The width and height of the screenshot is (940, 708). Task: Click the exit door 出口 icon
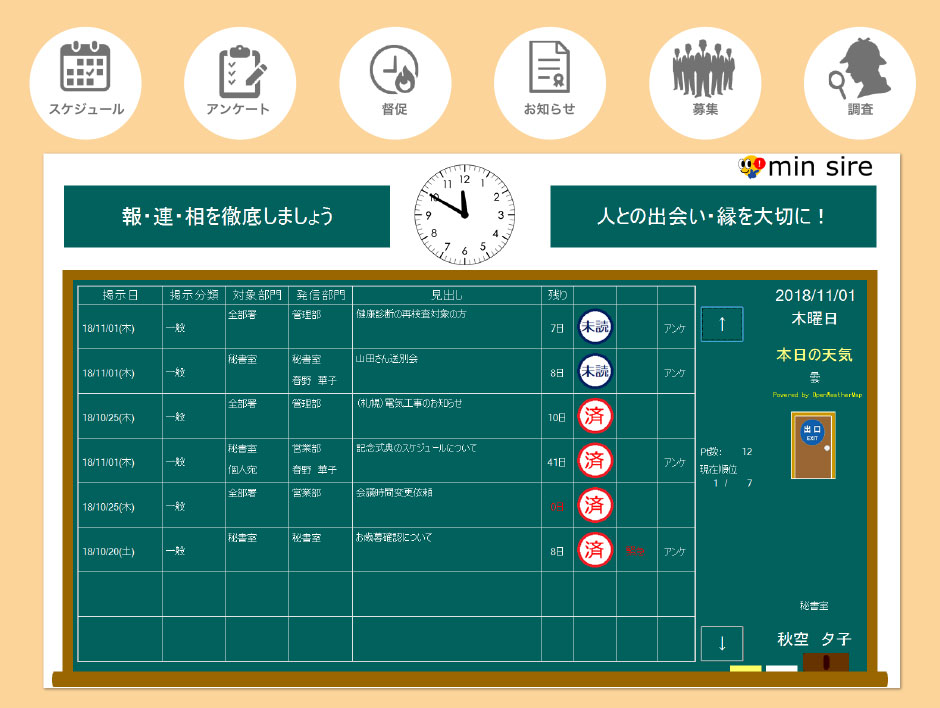(x=813, y=445)
